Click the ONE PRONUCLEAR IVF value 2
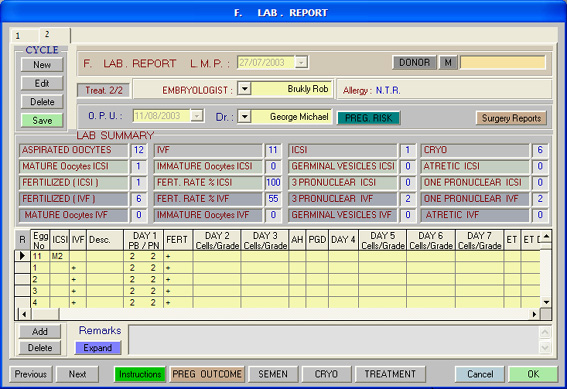 tap(540, 198)
